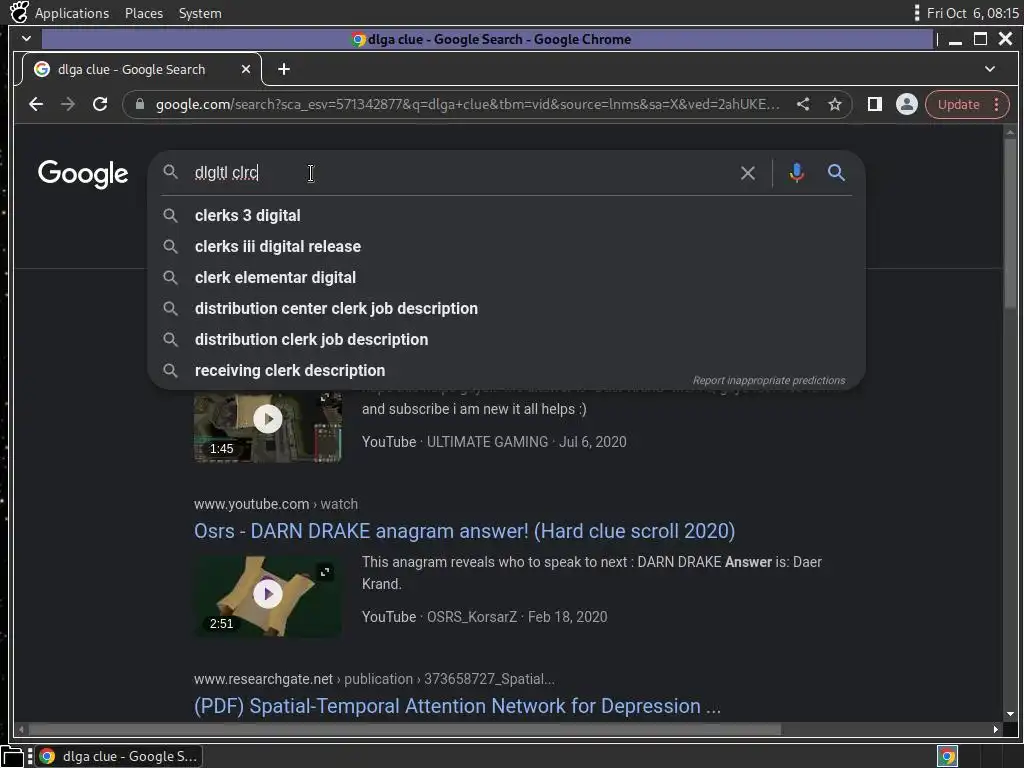Click the Google logo
This screenshot has width=1024, height=768.
(x=83, y=174)
